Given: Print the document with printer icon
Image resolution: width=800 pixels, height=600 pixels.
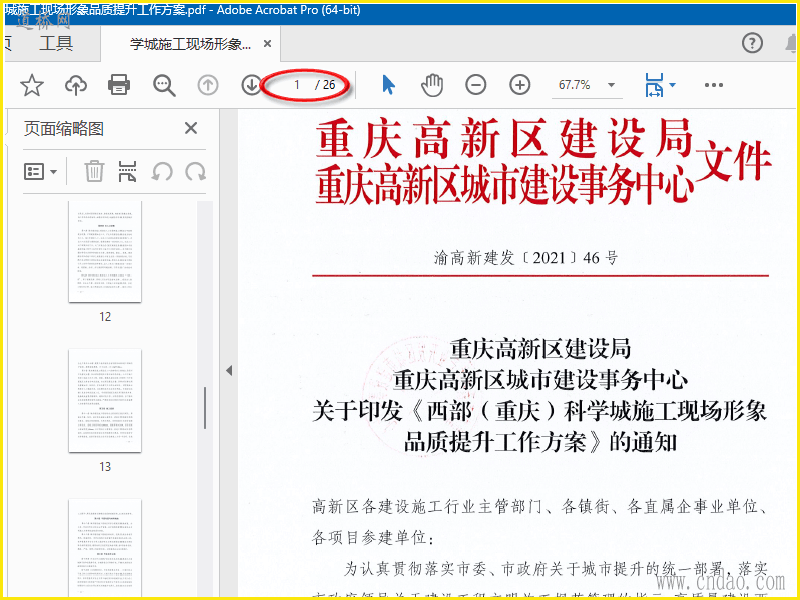Looking at the screenshot, I should [x=119, y=85].
